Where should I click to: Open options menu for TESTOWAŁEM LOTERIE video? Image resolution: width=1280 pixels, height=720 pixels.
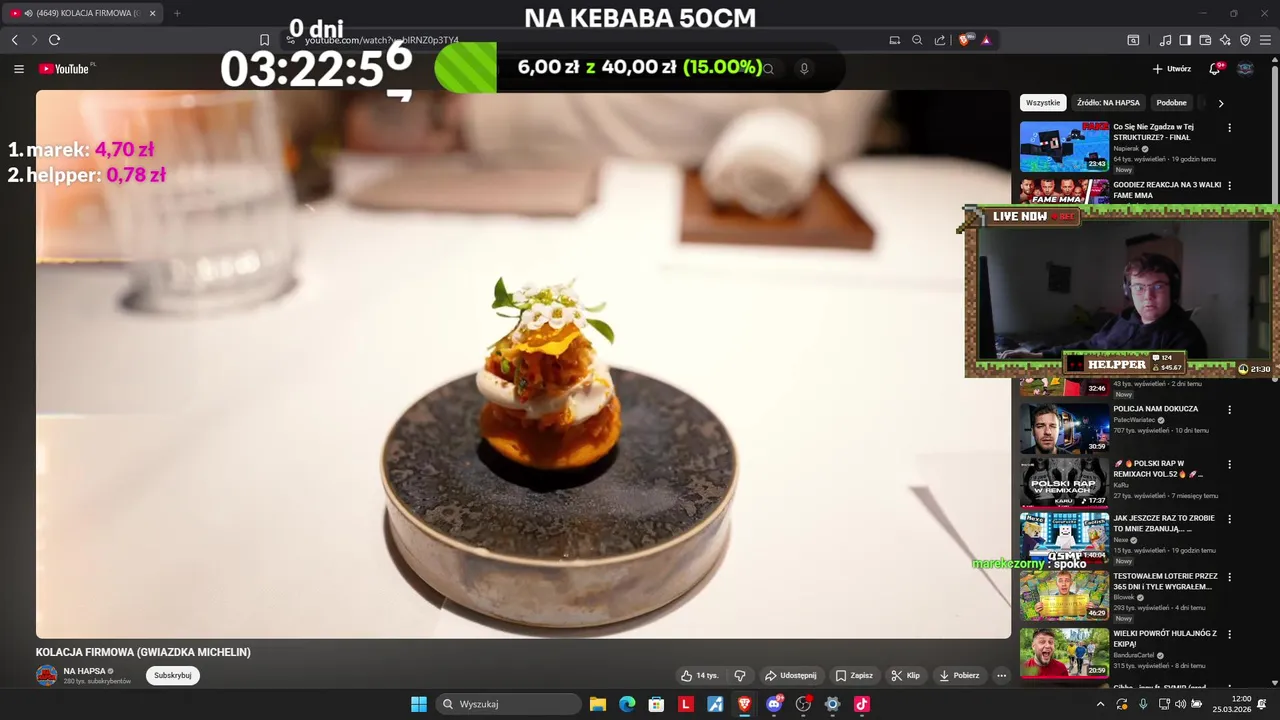[1229, 577]
